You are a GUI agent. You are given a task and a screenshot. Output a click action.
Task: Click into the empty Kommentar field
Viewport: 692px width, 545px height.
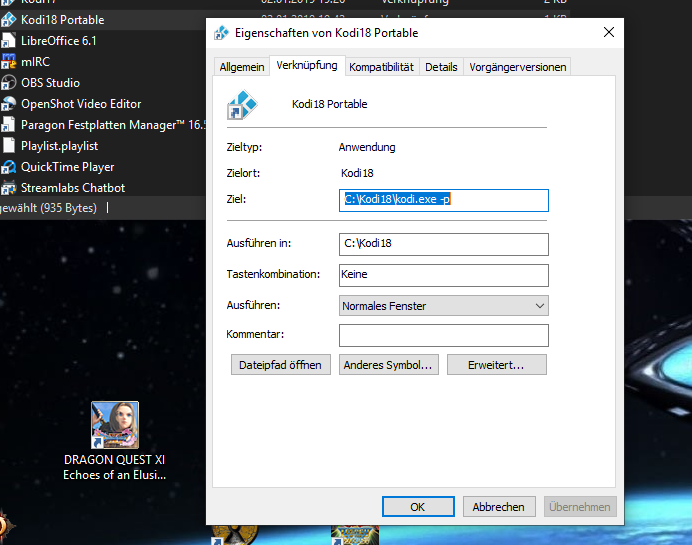(x=444, y=335)
